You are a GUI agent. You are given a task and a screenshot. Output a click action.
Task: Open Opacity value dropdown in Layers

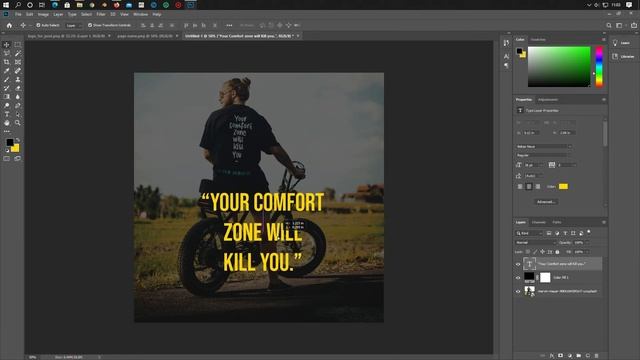587,242
